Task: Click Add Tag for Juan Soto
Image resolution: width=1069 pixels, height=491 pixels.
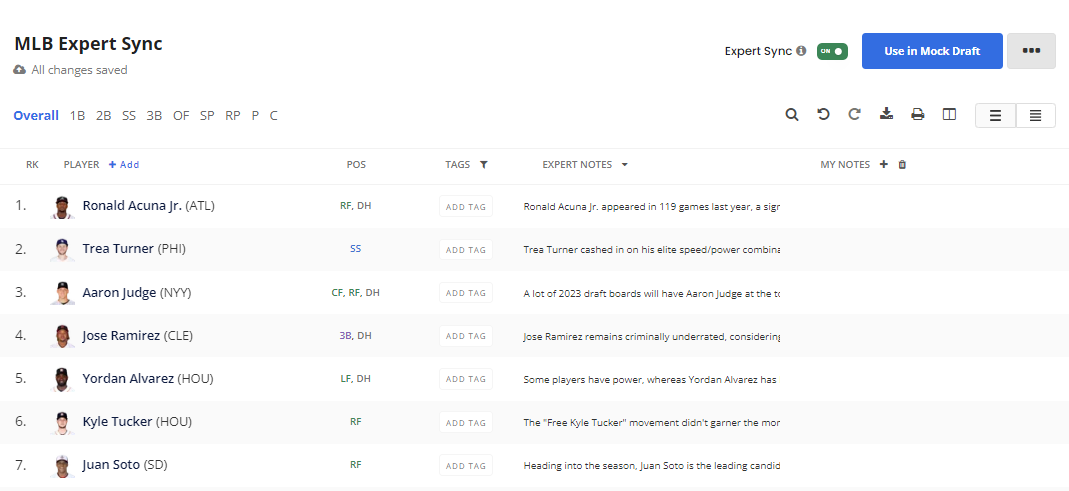Action: pos(466,466)
